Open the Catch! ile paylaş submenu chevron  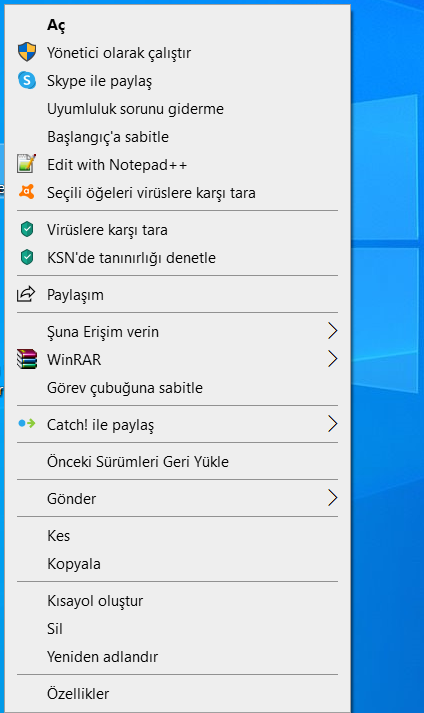point(333,424)
